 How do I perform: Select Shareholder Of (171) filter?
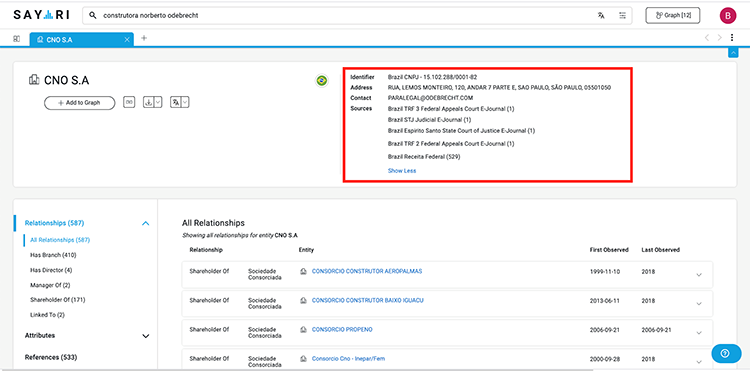coord(57,300)
